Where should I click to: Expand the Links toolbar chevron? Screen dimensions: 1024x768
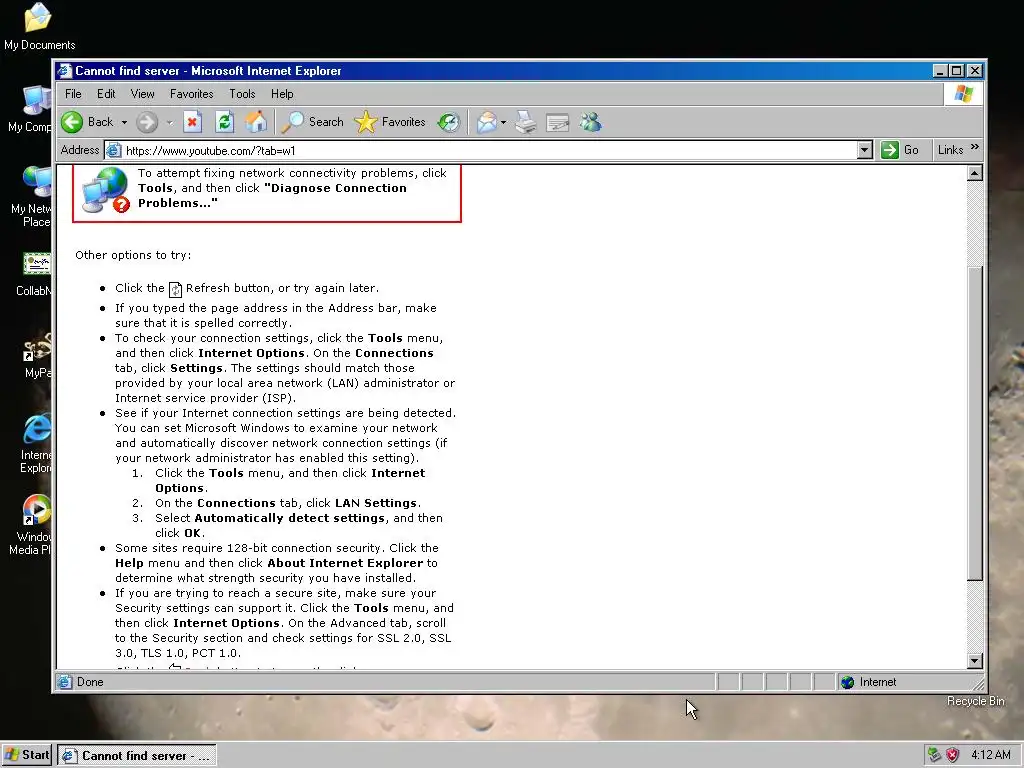tap(974, 148)
